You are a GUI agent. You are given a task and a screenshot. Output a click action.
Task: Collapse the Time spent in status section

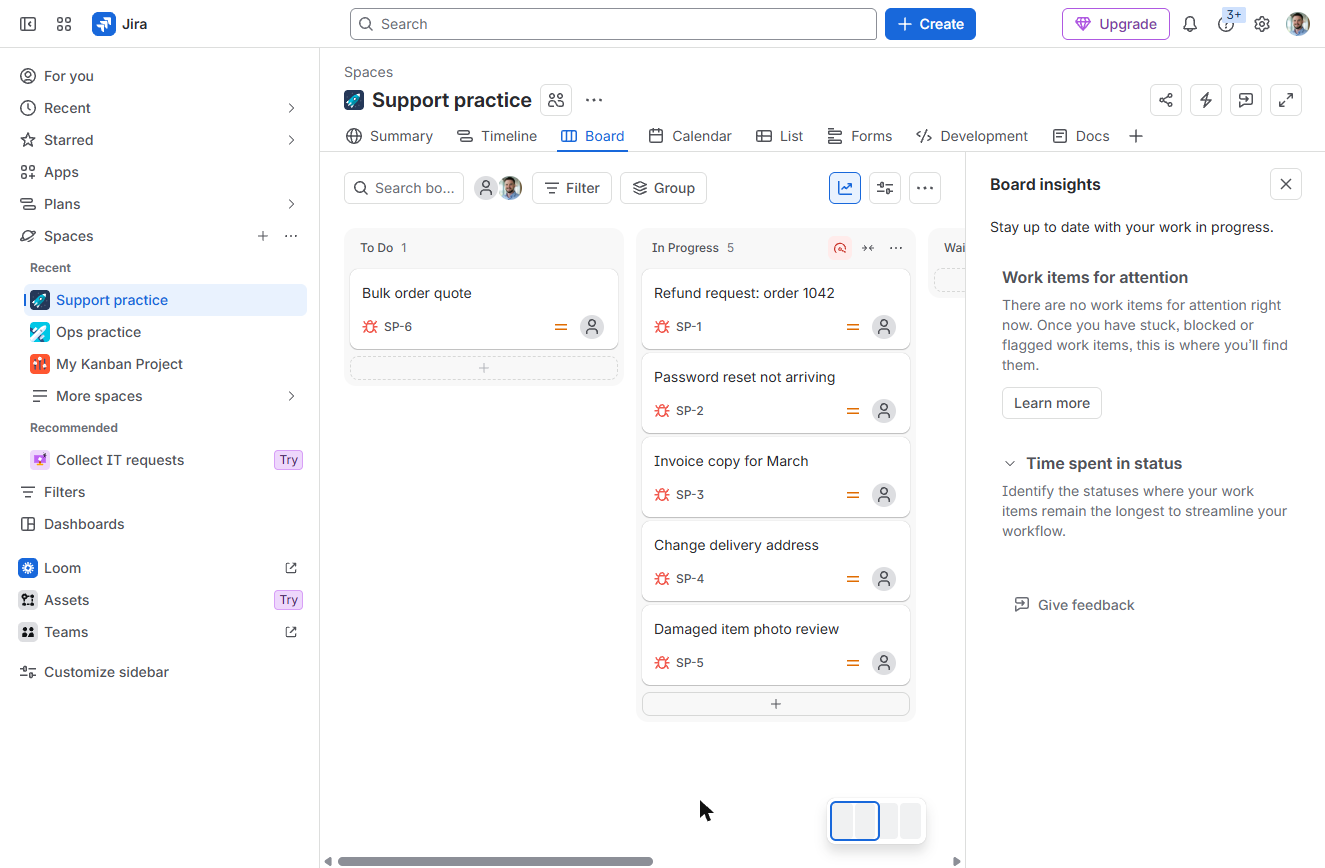point(1010,464)
